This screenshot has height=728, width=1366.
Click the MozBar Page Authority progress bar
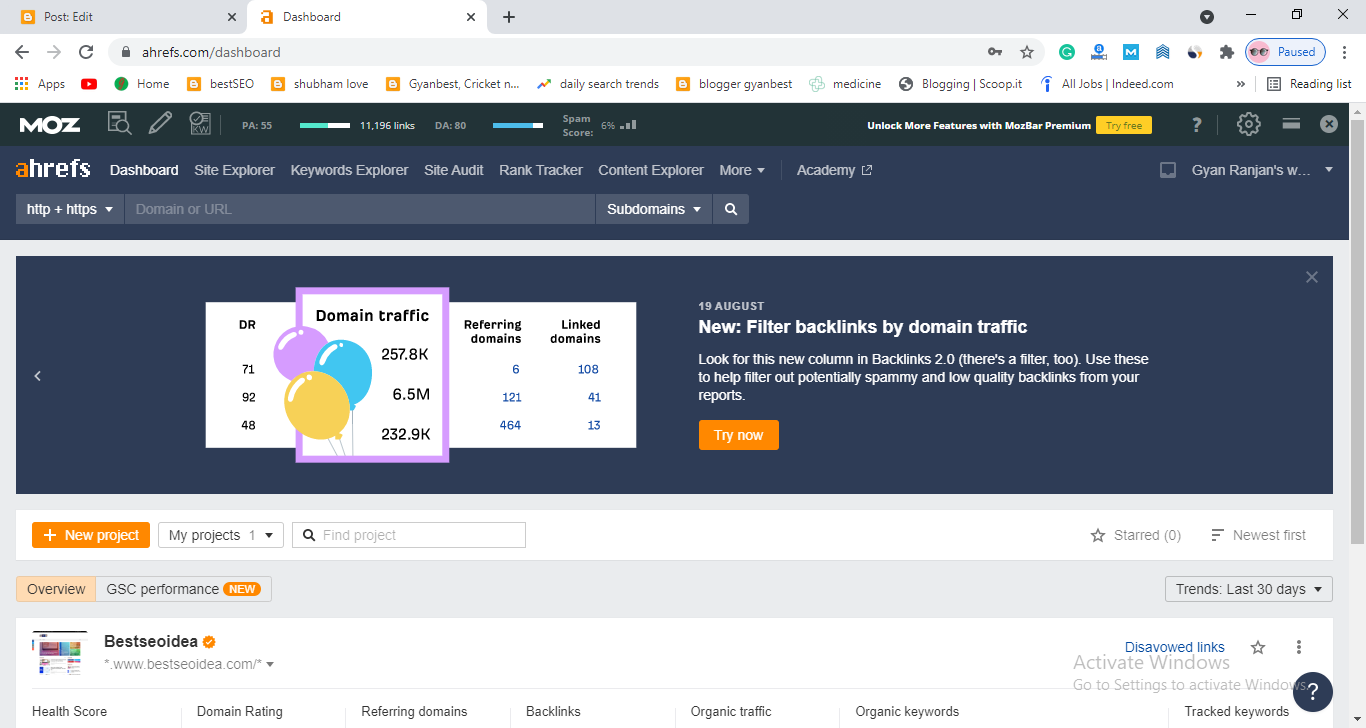[325, 125]
